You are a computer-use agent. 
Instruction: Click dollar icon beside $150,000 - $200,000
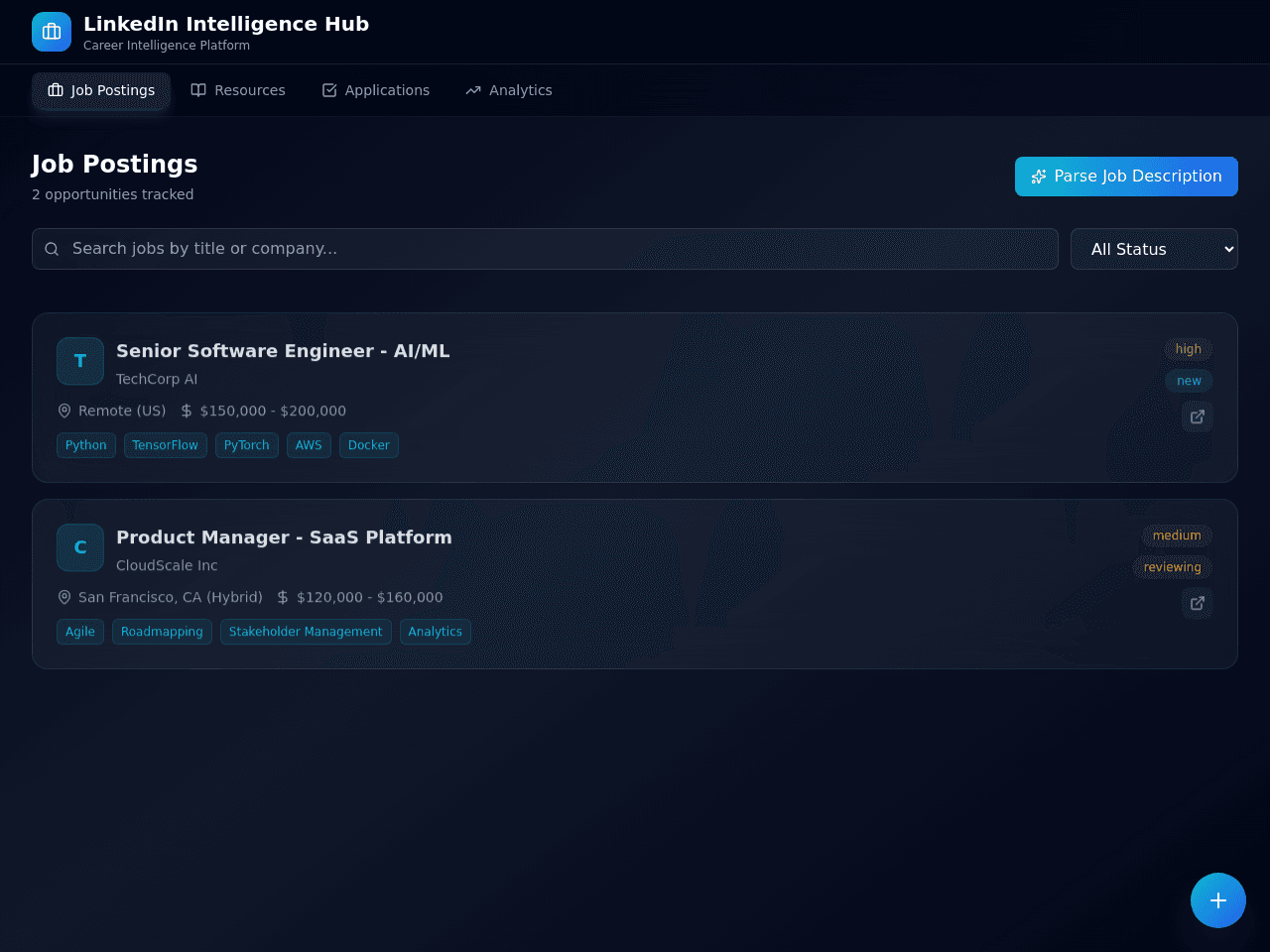coord(187,411)
